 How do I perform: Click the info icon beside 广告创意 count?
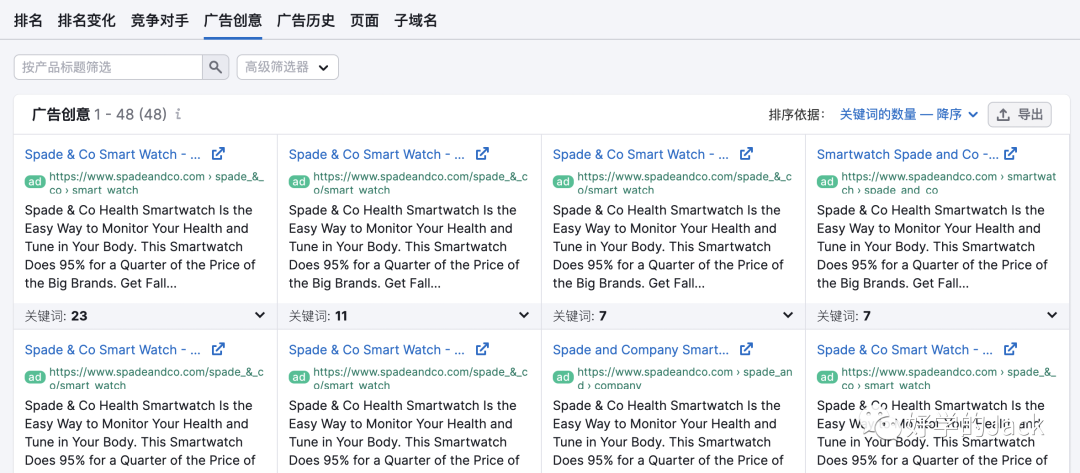click(x=178, y=114)
